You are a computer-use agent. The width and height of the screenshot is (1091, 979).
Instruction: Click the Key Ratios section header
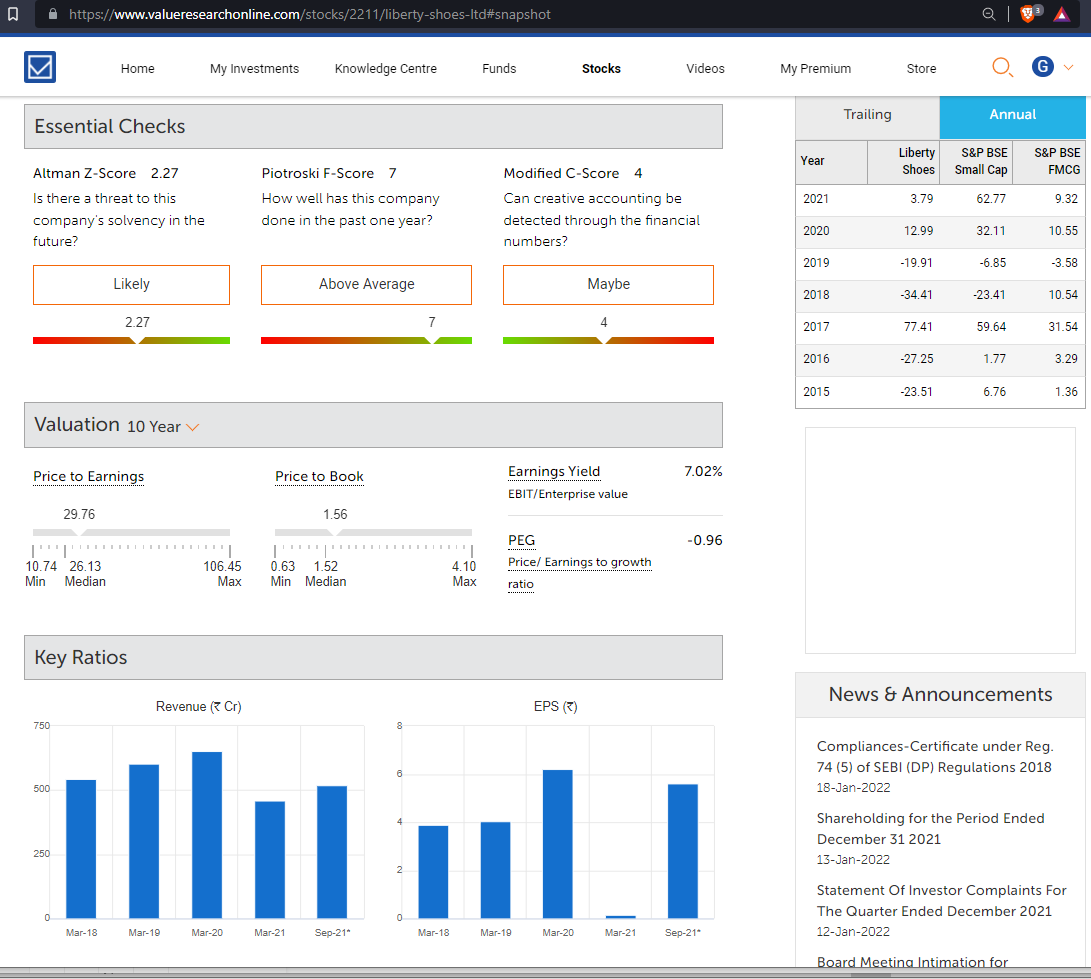tap(374, 658)
